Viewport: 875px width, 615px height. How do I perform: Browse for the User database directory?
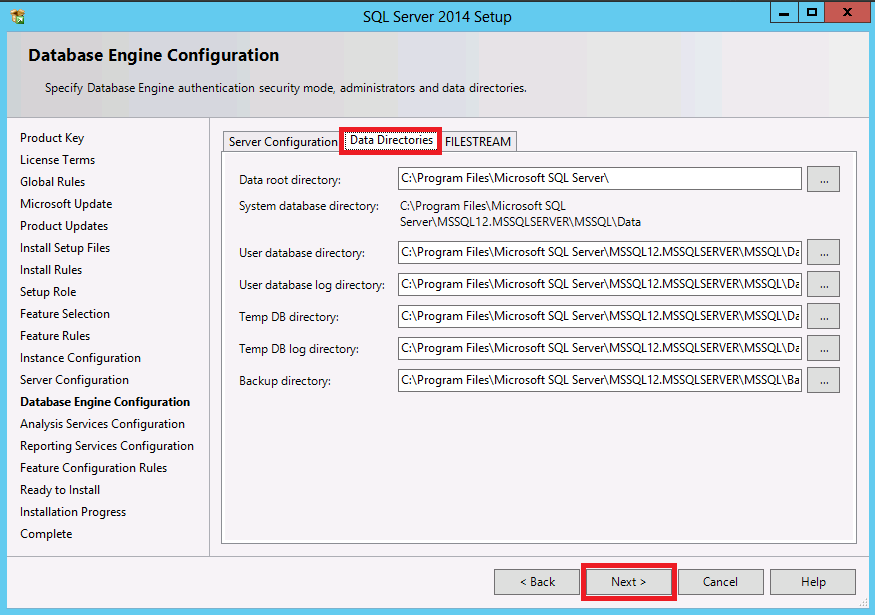point(824,253)
